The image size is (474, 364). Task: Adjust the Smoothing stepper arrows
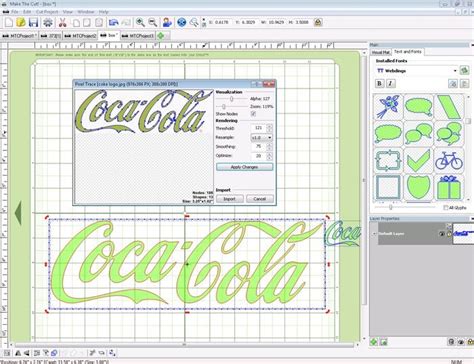[269, 147]
